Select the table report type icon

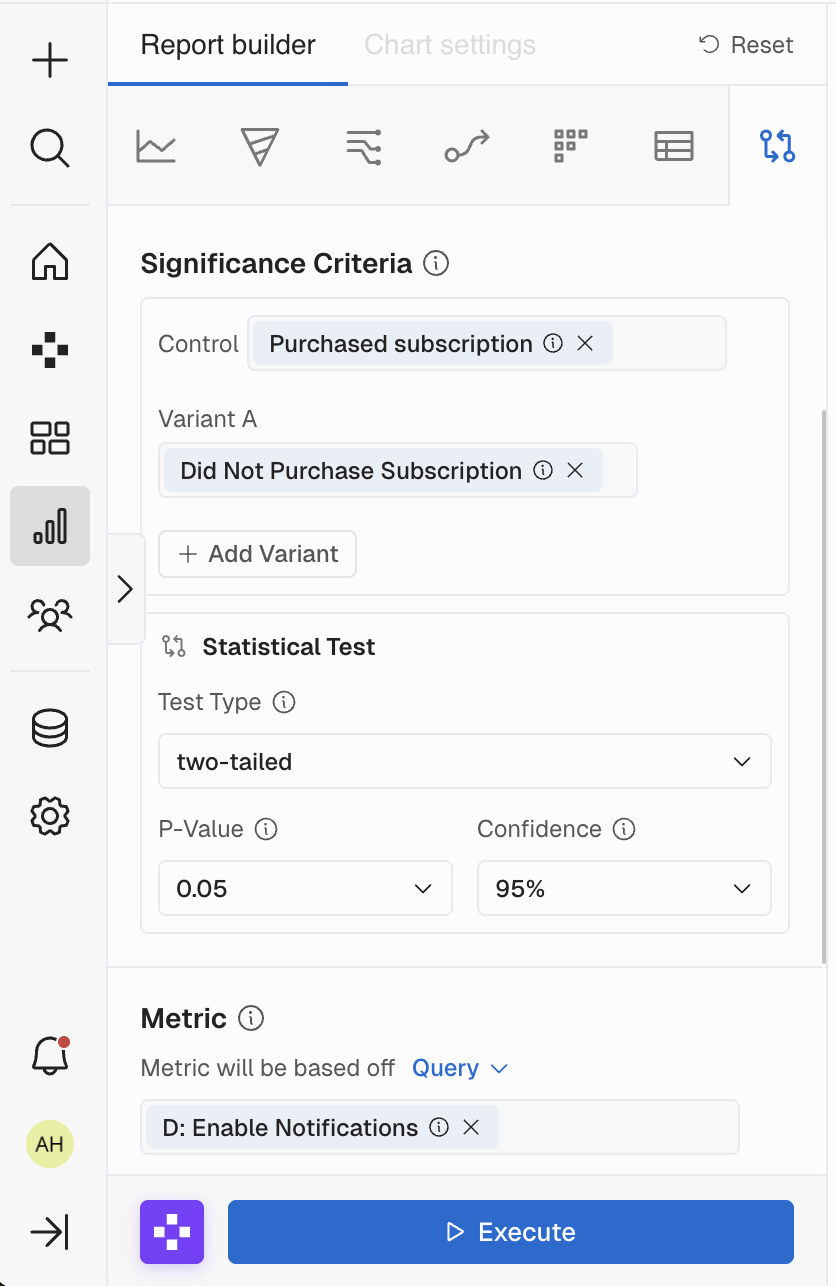(x=673, y=146)
